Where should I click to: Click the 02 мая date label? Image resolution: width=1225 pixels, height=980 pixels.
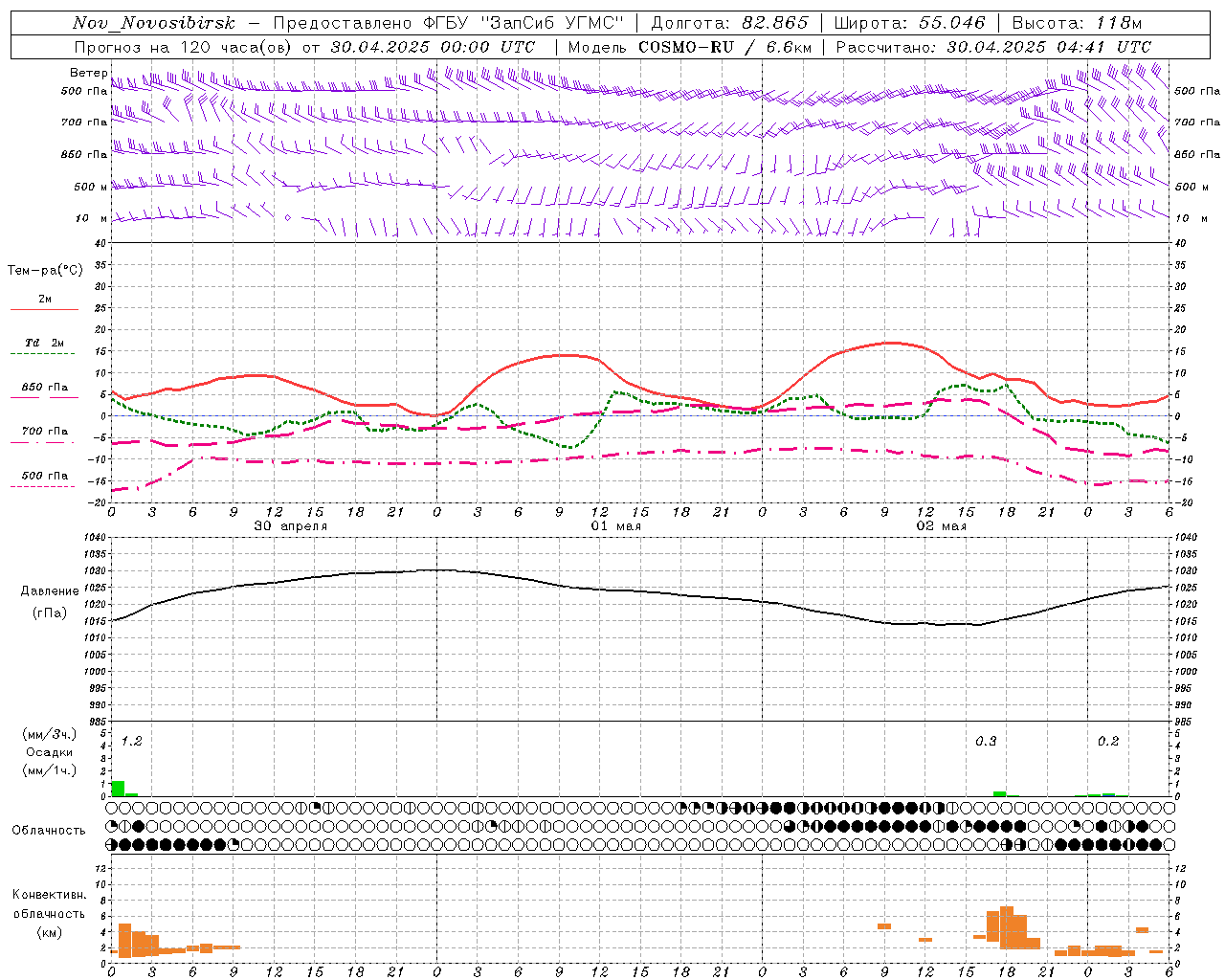tap(942, 526)
